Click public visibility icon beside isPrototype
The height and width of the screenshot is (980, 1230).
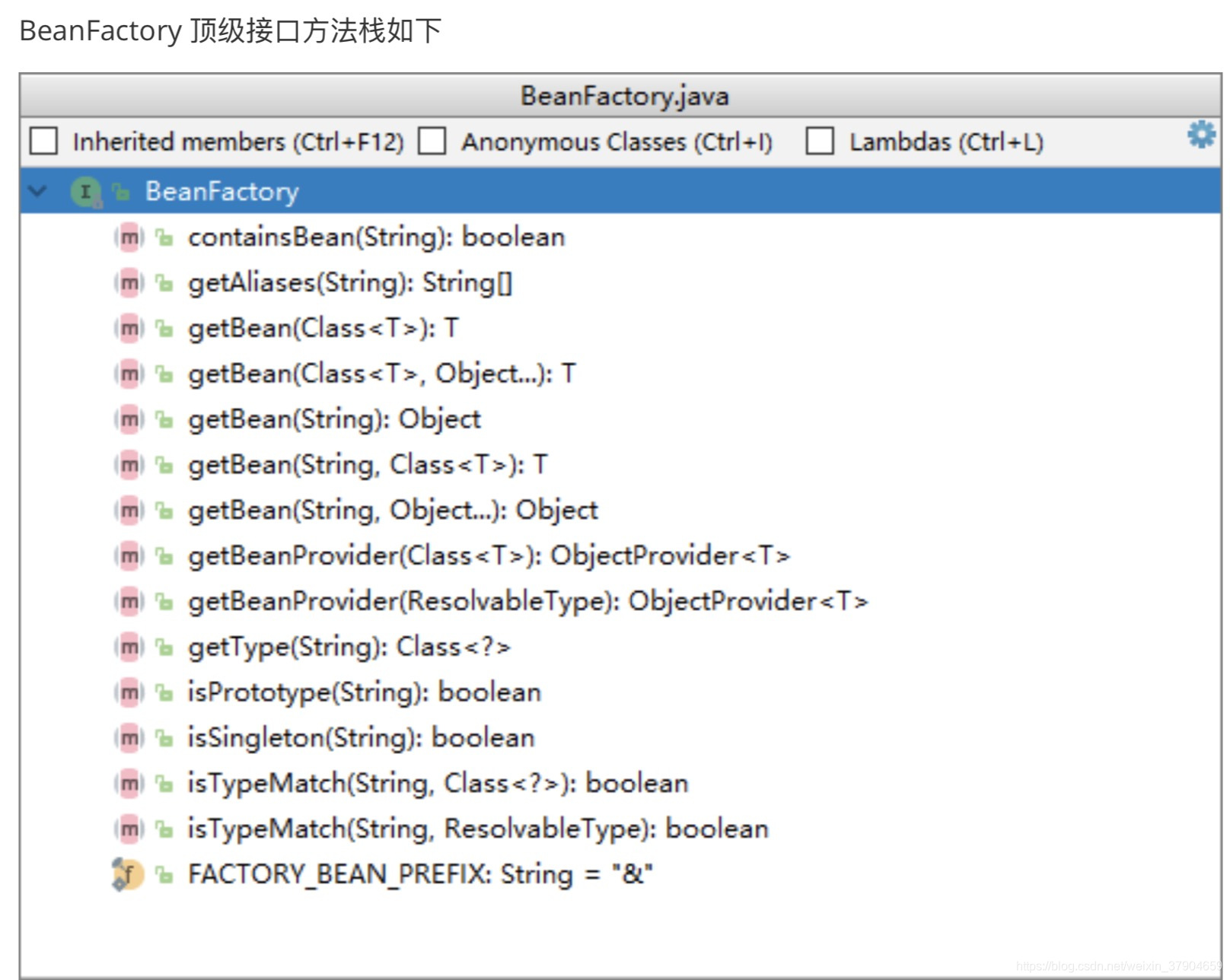click(164, 693)
